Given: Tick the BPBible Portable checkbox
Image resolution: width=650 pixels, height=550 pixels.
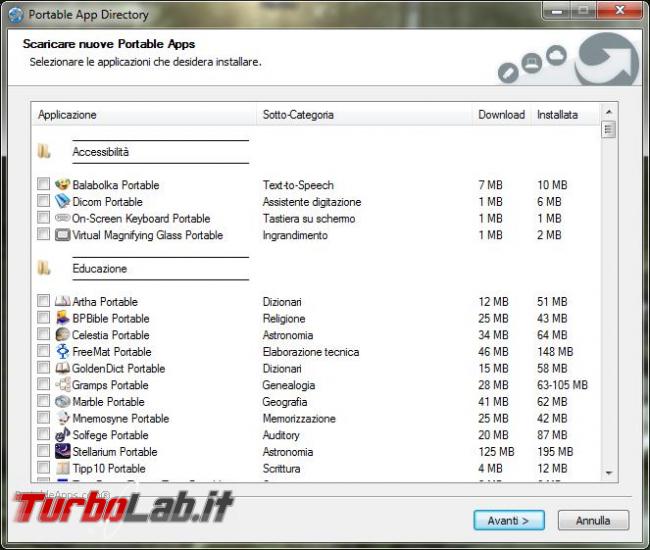Looking at the screenshot, I should pos(43,317).
